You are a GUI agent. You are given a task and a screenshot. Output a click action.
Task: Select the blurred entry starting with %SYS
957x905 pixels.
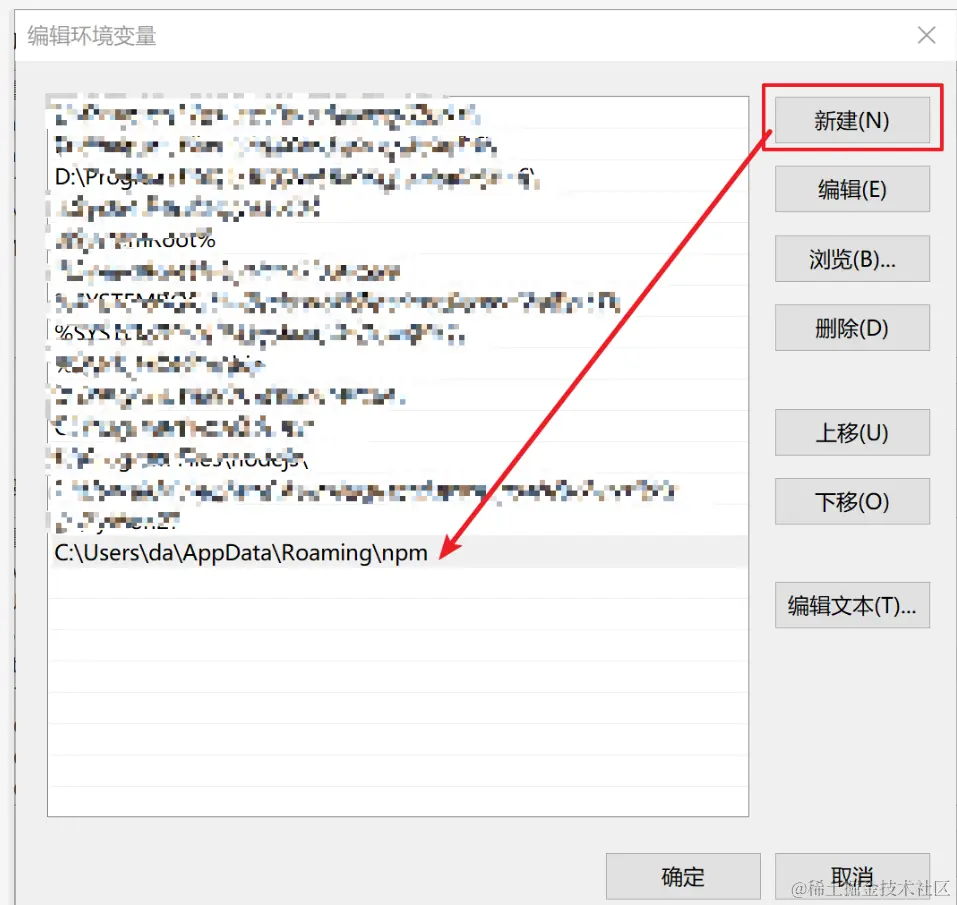[398, 333]
